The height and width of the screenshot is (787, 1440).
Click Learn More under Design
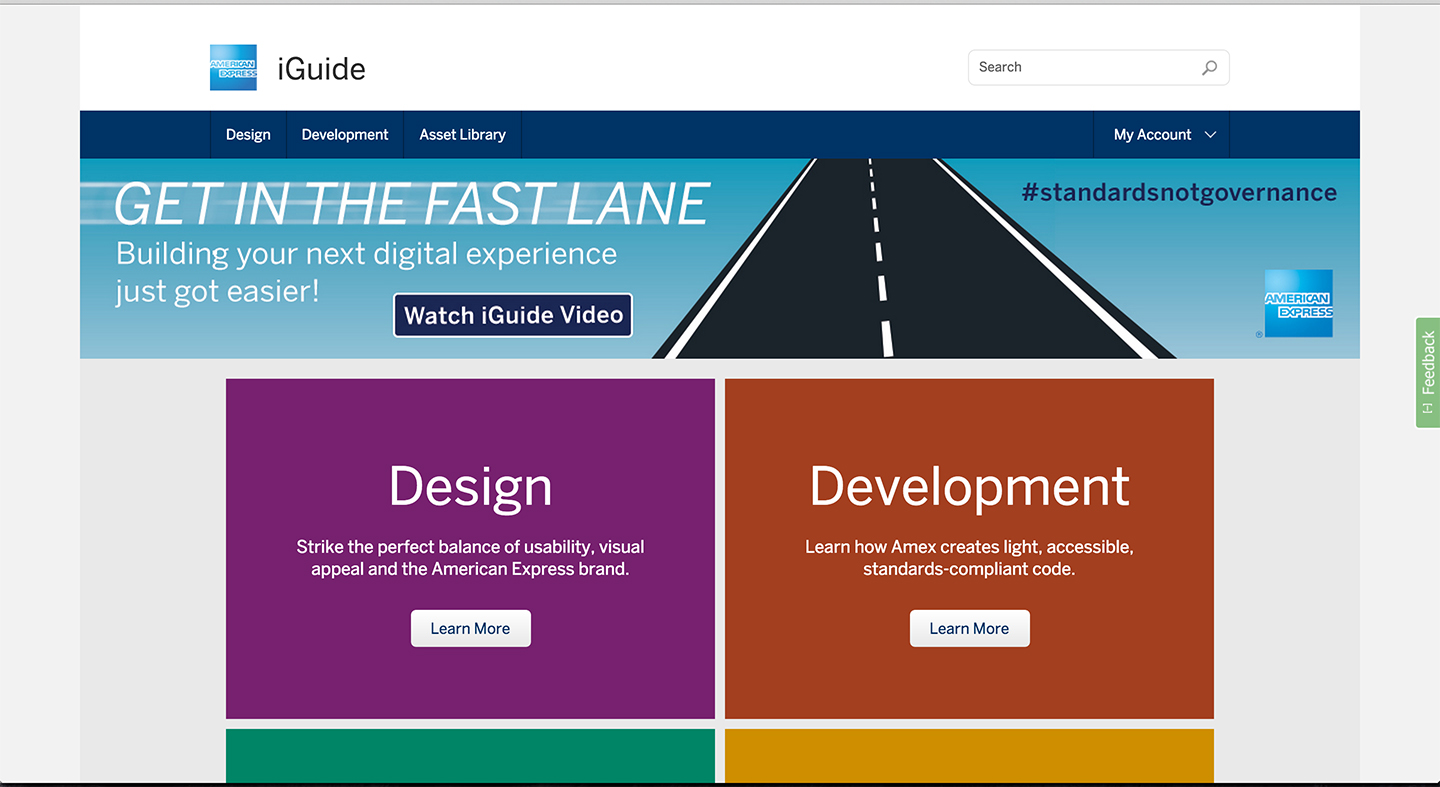coord(470,628)
